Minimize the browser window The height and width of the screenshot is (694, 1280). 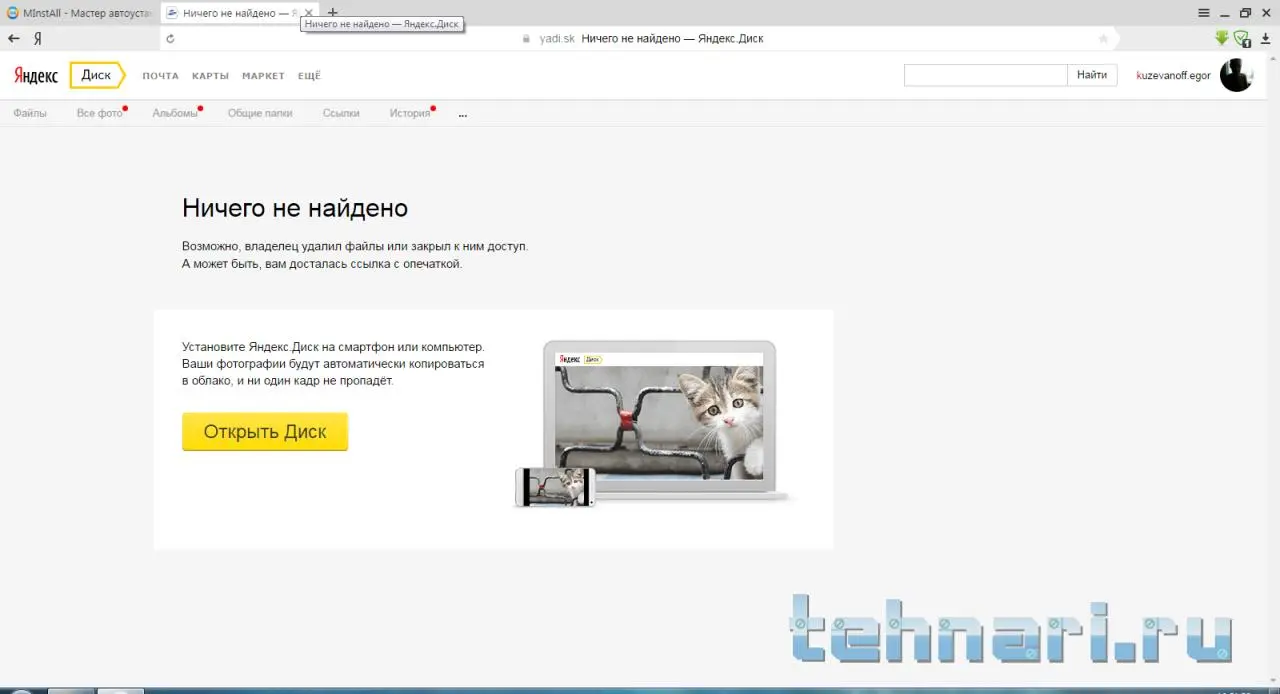pyautogui.click(x=1225, y=13)
